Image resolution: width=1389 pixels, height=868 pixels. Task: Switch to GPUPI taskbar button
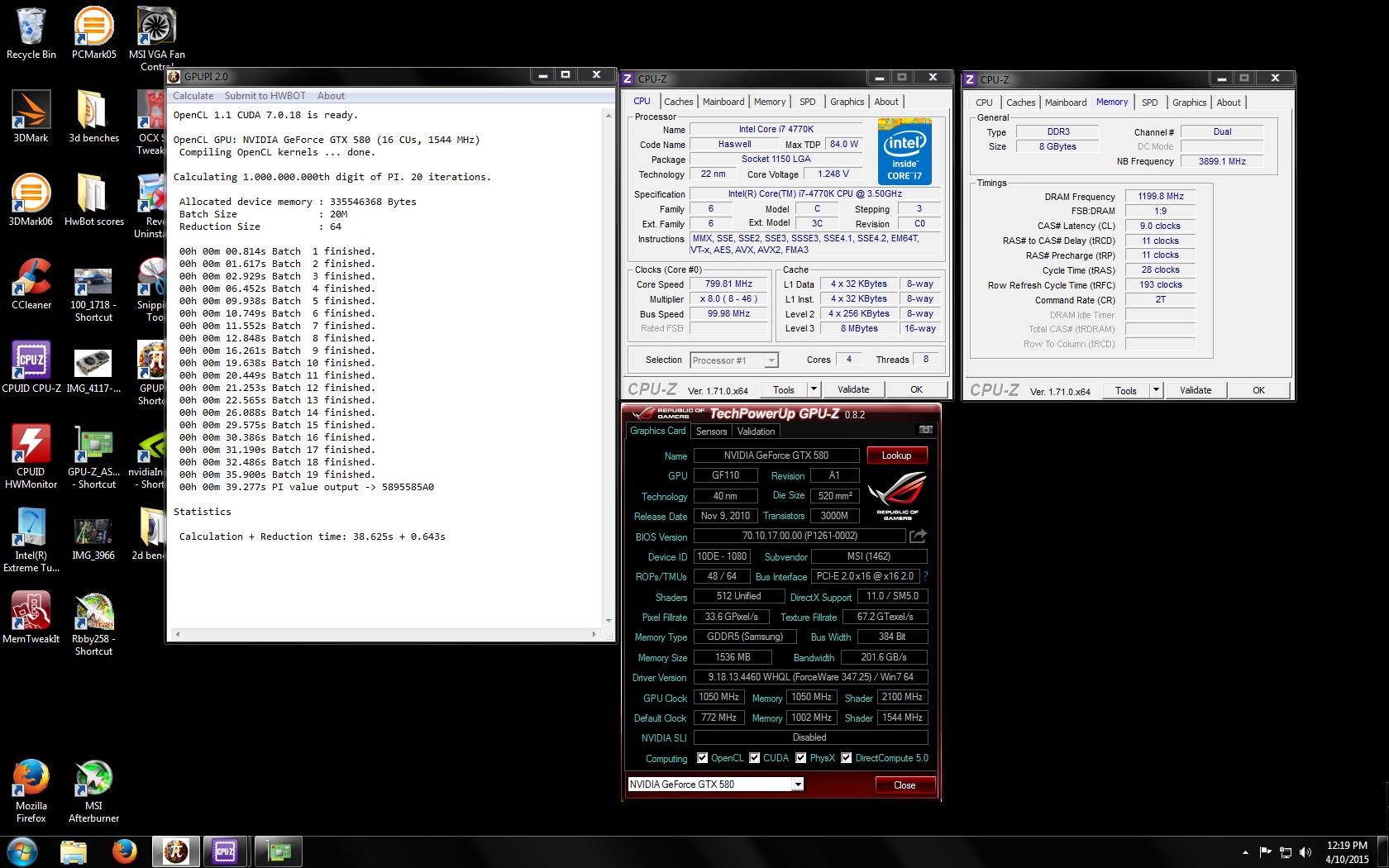[176, 851]
